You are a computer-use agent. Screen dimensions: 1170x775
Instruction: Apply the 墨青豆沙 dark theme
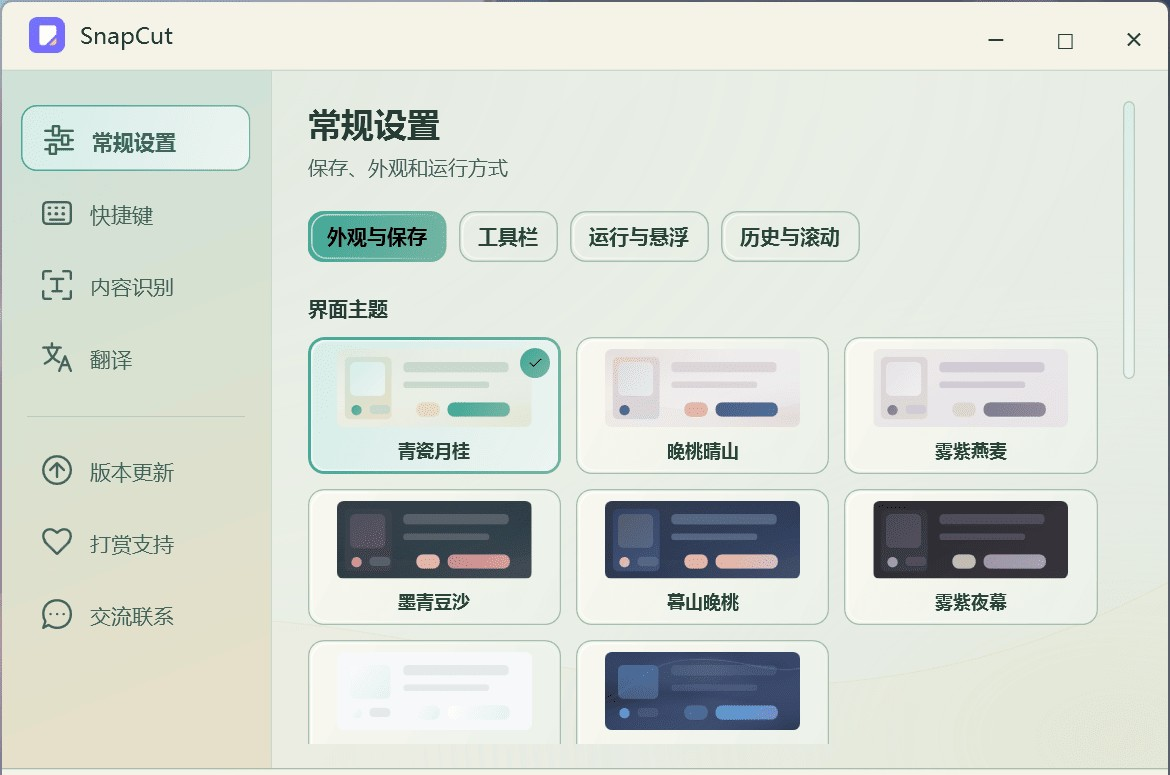point(434,556)
